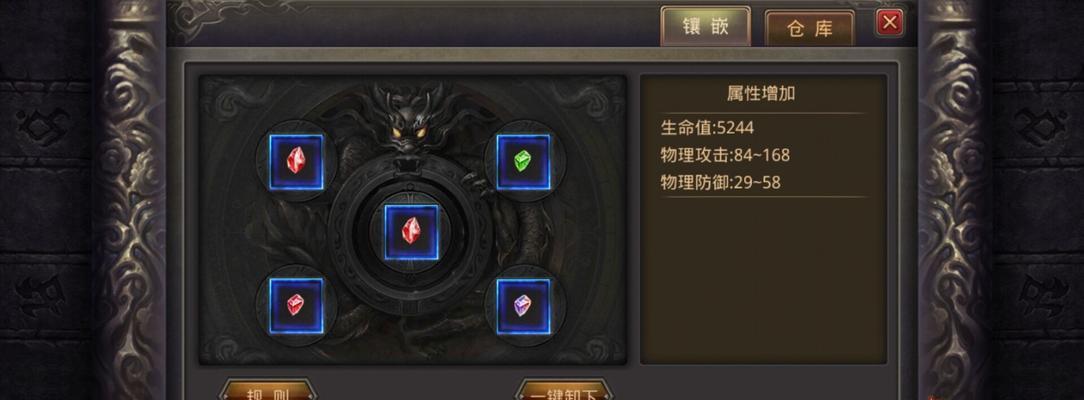Click the dragon head emblem

pyautogui.click(x=411, y=119)
